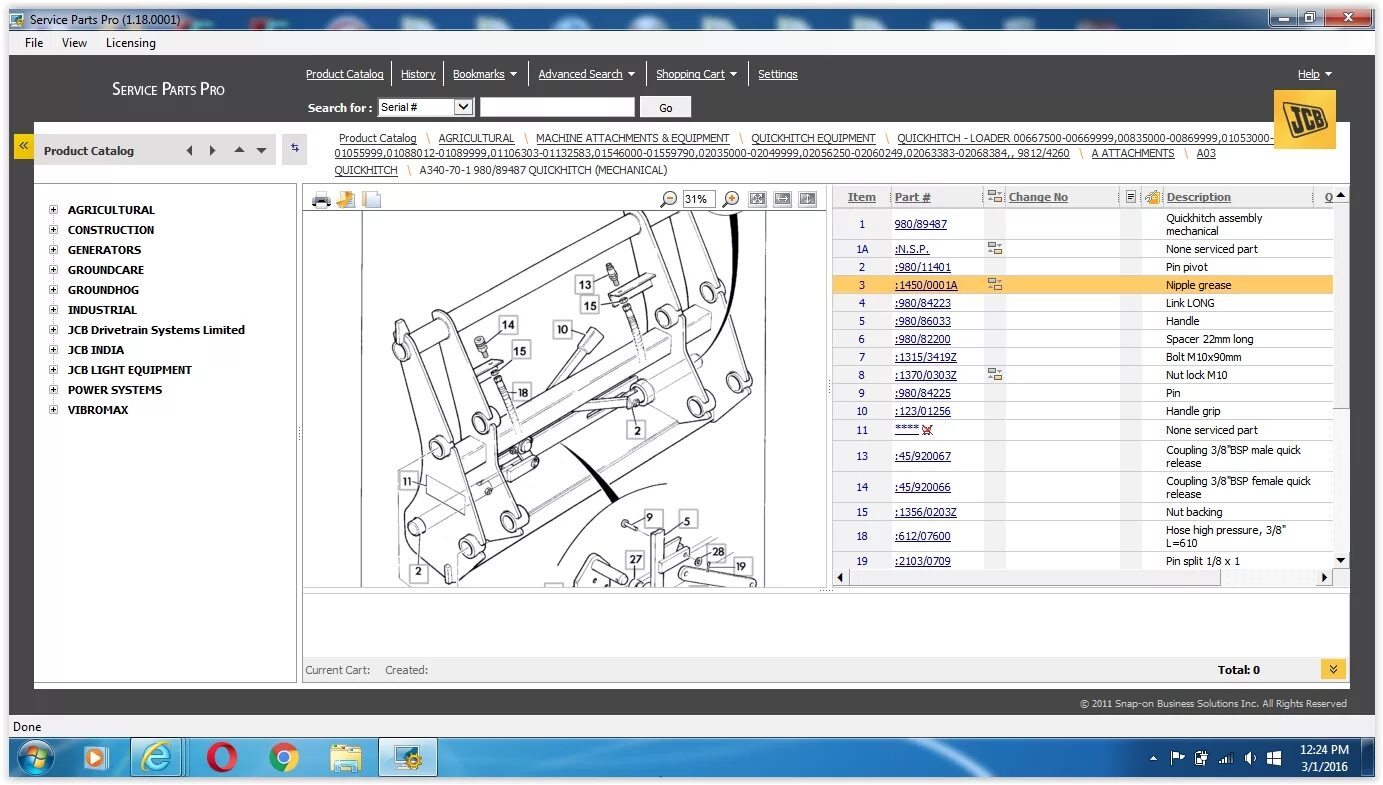Image resolution: width=1383 pixels, height=785 pixels.
Task: Click the fit-to-width diagram icon
Action: pos(783,199)
